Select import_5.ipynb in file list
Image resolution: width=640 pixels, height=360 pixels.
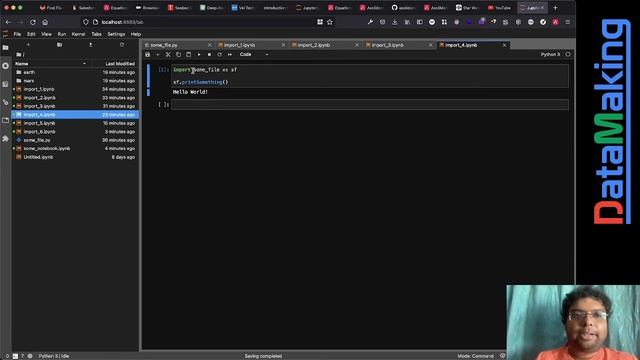pos(75,123)
